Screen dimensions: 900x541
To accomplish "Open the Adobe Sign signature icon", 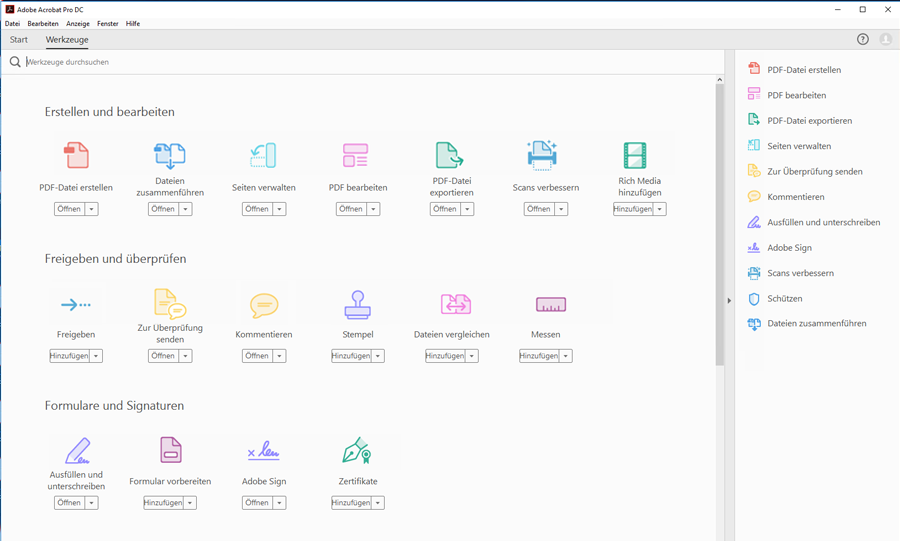I will coord(263,450).
